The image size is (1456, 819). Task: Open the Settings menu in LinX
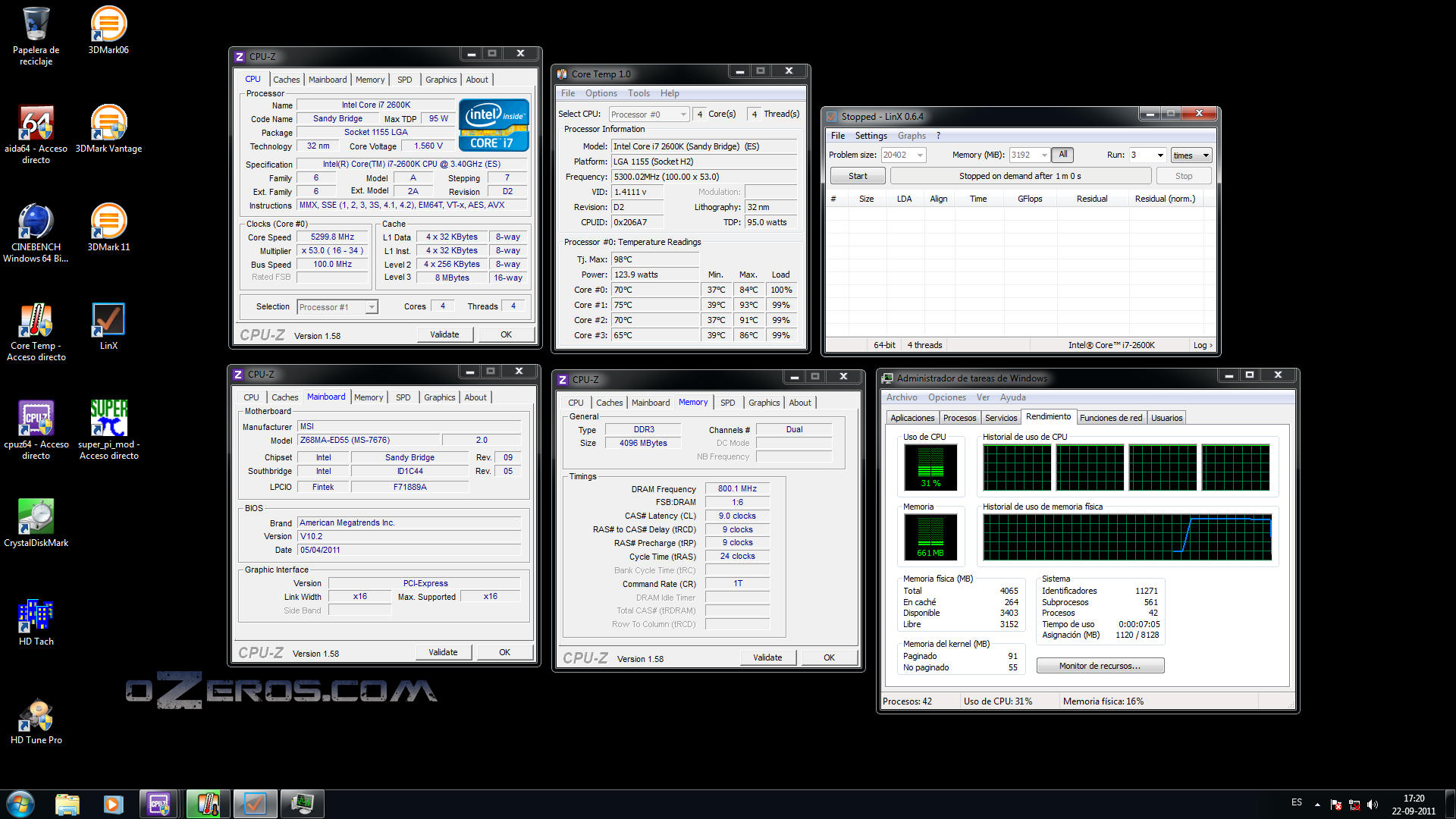(x=871, y=136)
